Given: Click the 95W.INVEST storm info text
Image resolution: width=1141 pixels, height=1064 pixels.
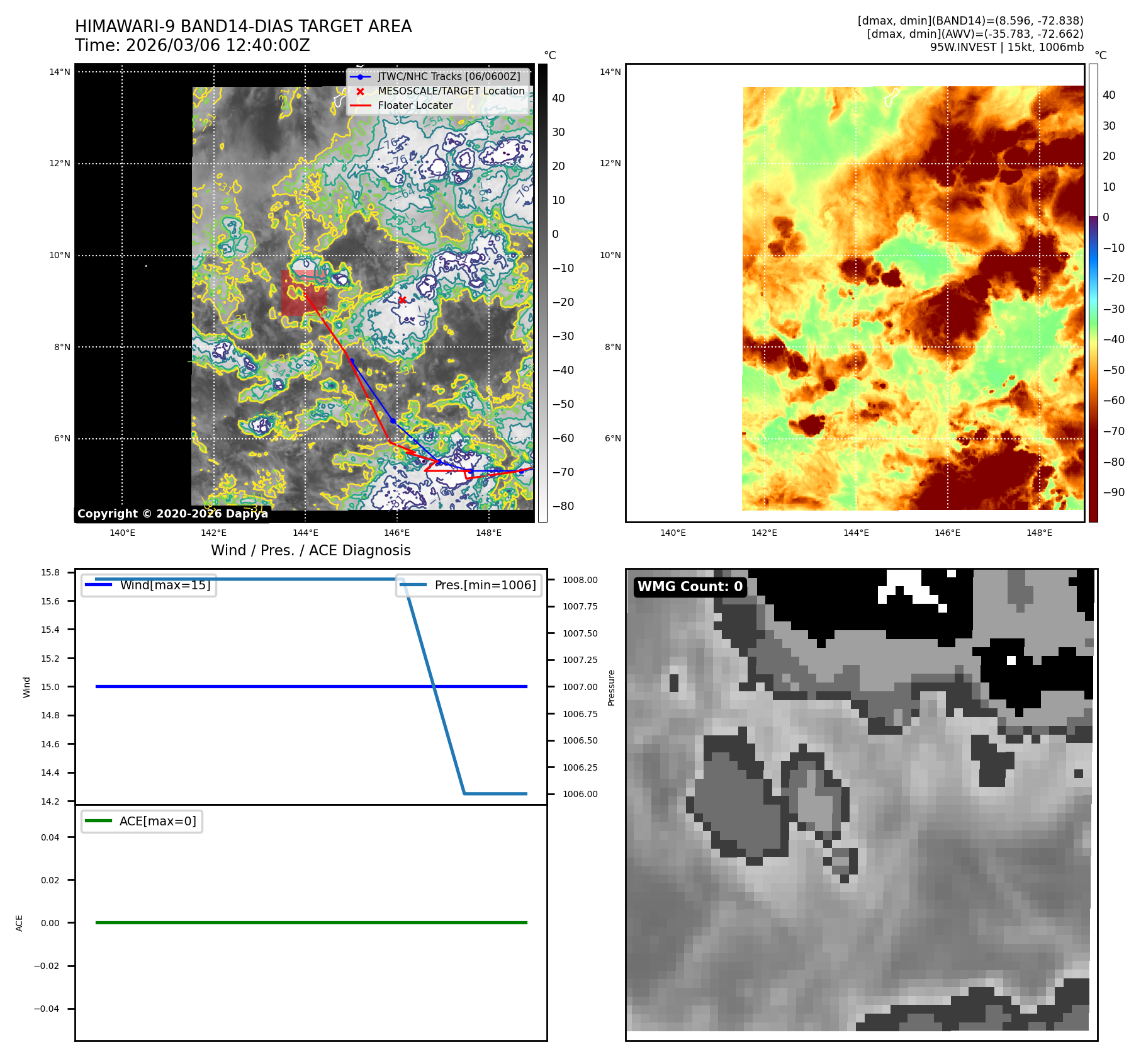Looking at the screenshot, I should click(1006, 47).
